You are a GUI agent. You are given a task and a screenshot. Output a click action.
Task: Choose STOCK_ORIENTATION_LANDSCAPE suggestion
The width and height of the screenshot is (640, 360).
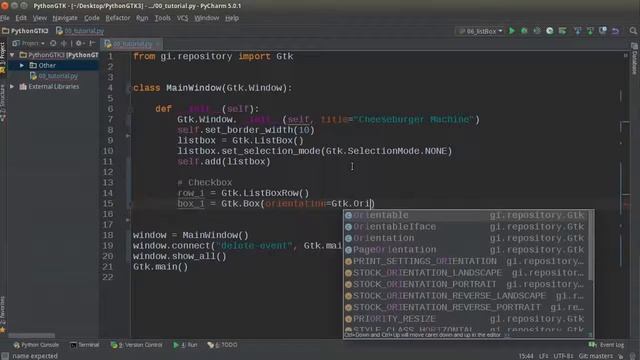click(x=465, y=273)
